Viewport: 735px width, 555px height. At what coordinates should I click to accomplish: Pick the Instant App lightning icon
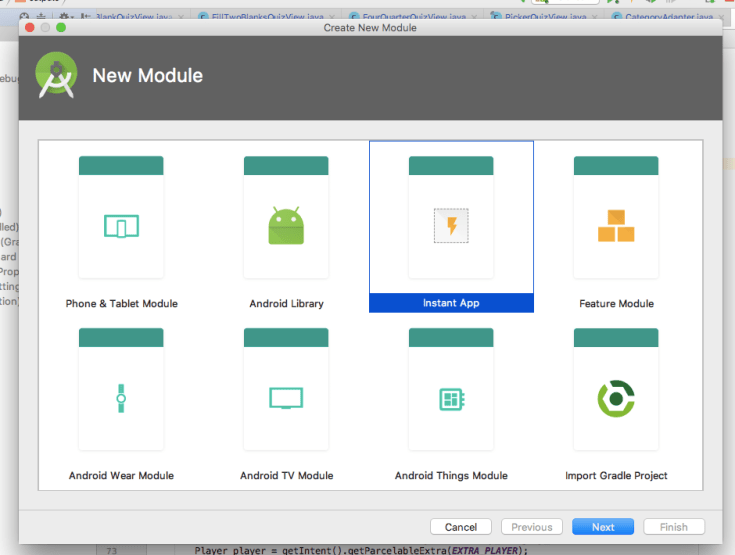tap(451, 226)
